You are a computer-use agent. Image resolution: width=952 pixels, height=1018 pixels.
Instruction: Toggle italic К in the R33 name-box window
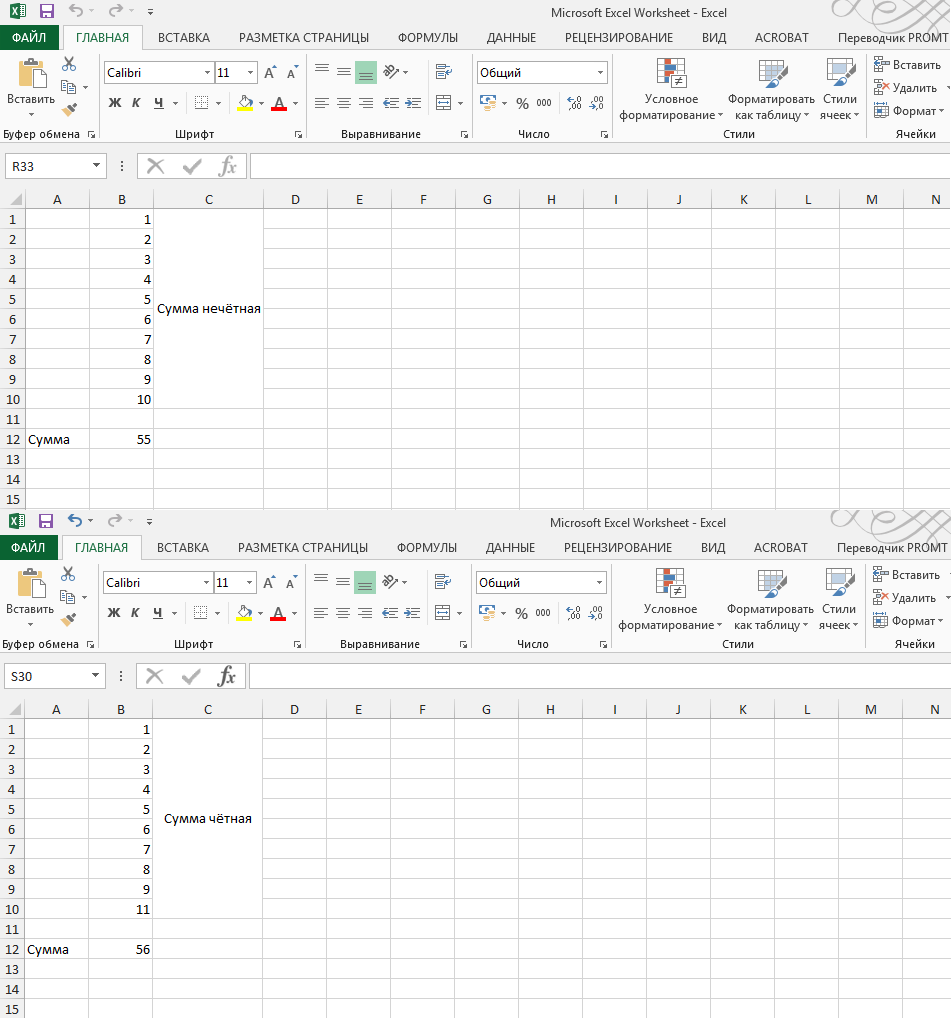tap(136, 103)
